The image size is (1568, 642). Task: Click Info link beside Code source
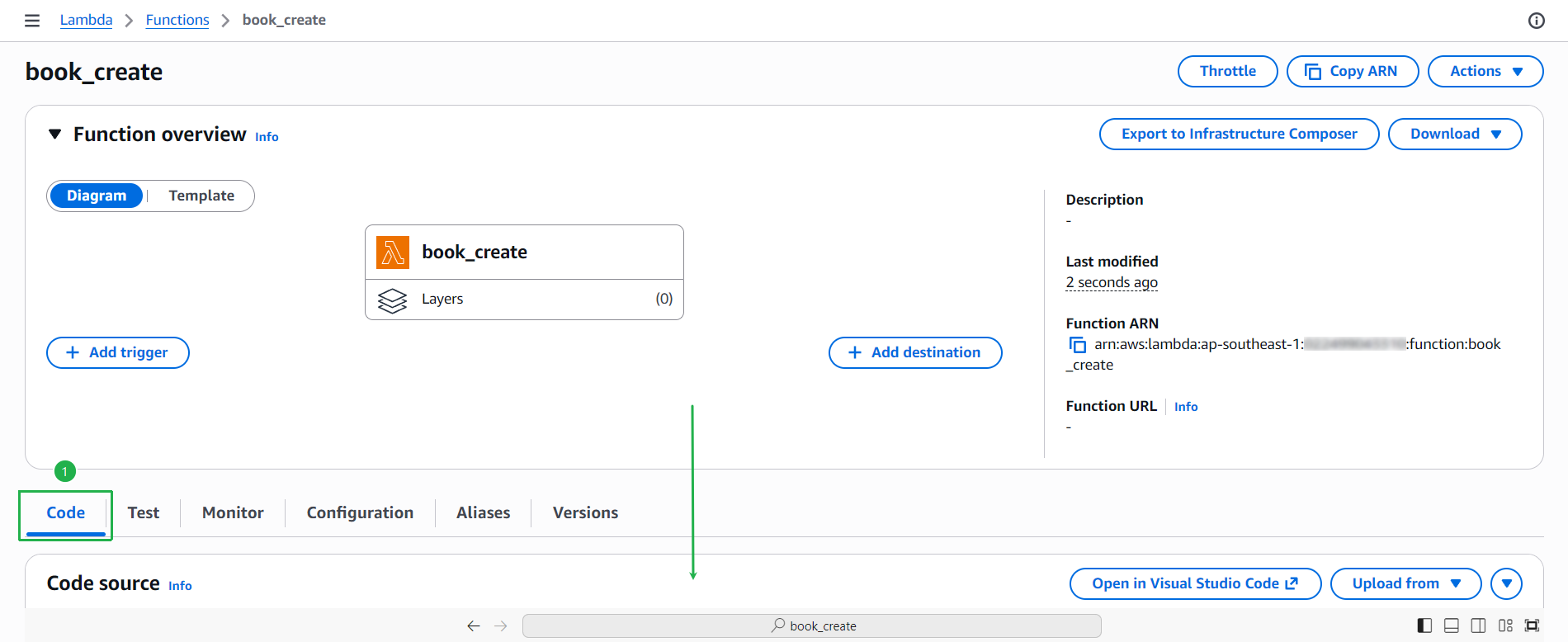[180, 586]
